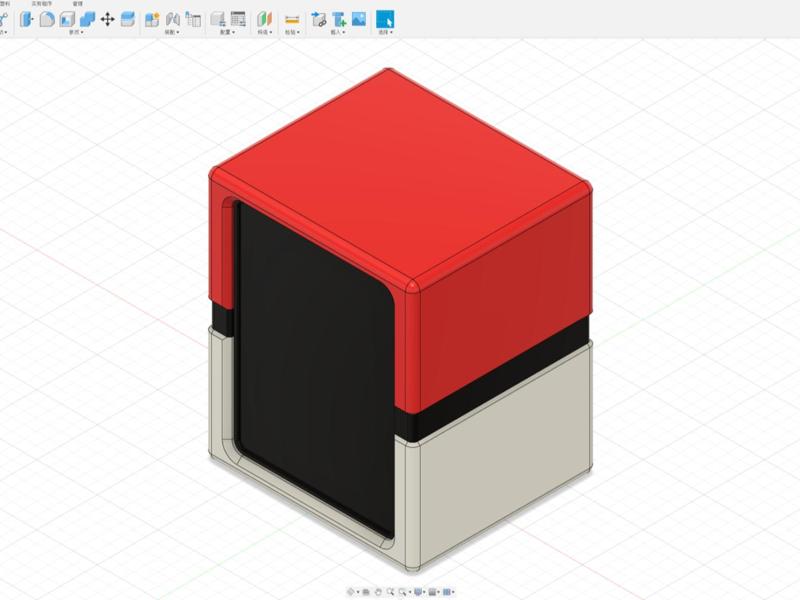Click the insert image icon in the 插入 group
Viewport: 800px width, 600px height.
tap(358, 18)
